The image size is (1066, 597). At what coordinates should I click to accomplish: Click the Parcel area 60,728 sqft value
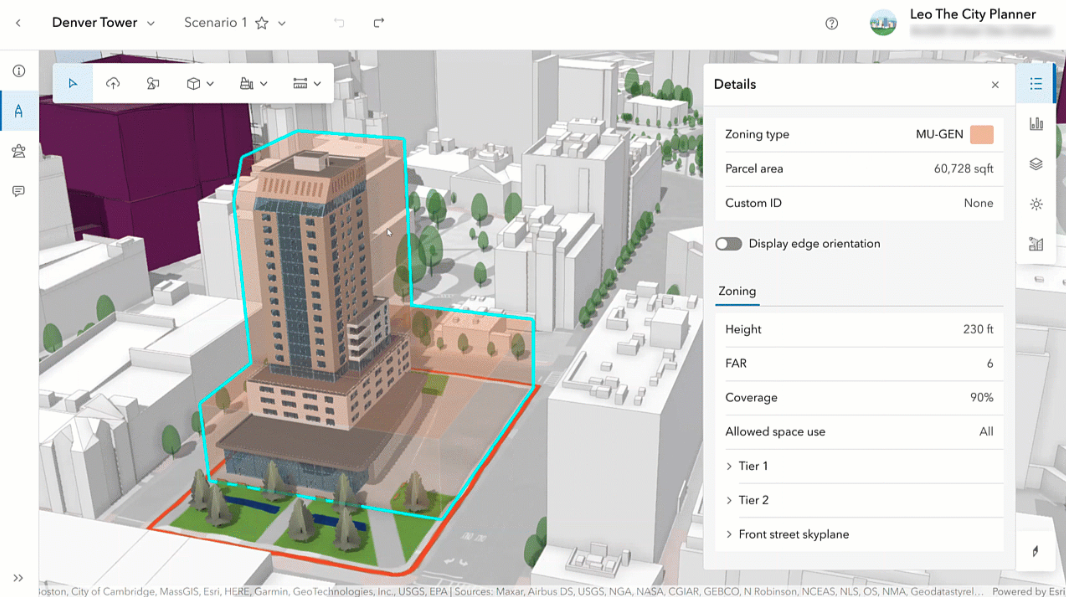pyautogui.click(x=963, y=169)
